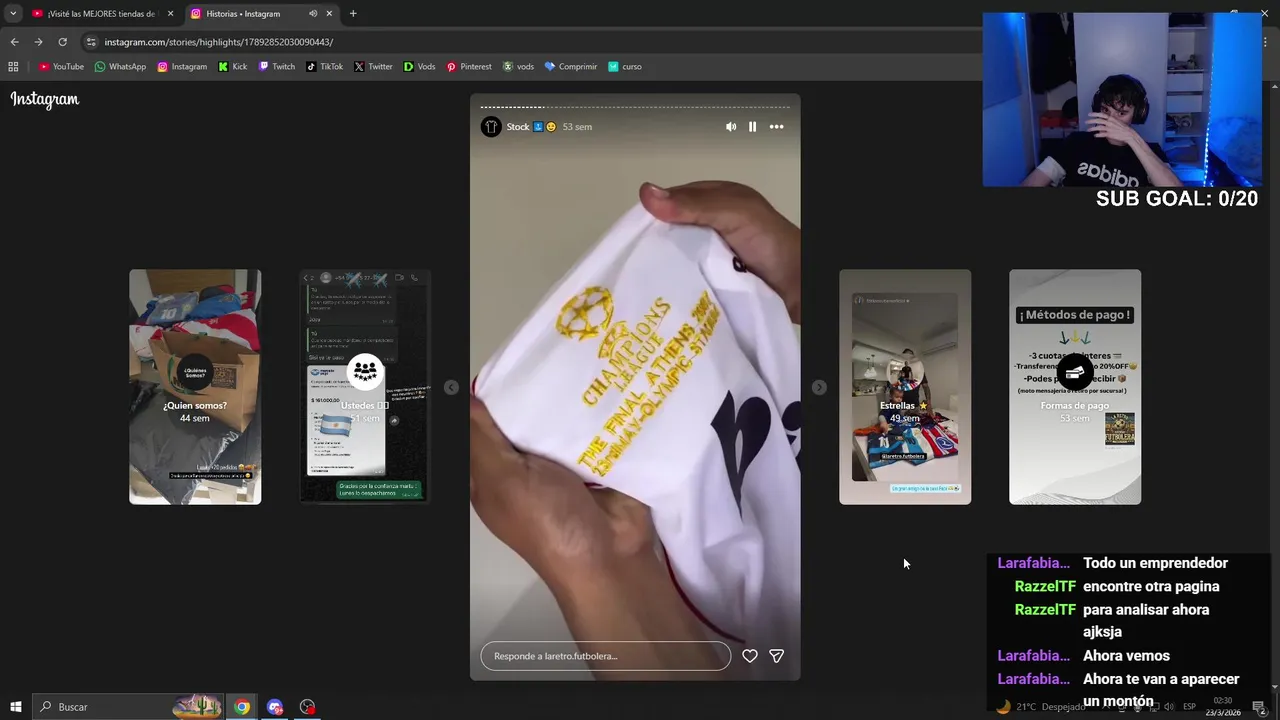Open the tab search dropdown arrow
Screen dimensions: 1280x720
(x=13, y=14)
